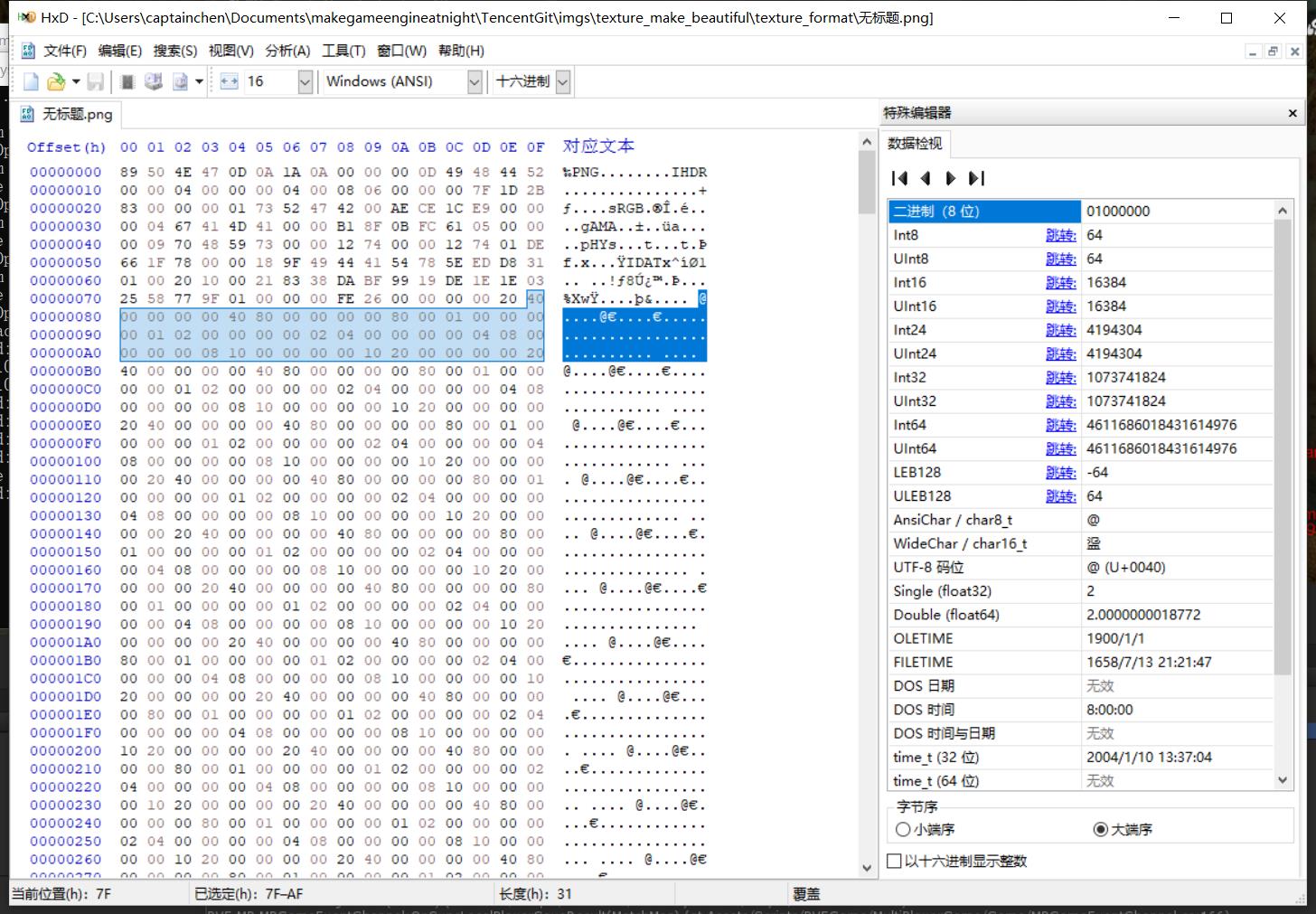Click the 当前位置(h): 7F status entry
The height and width of the screenshot is (914, 1316).
[x=61, y=894]
